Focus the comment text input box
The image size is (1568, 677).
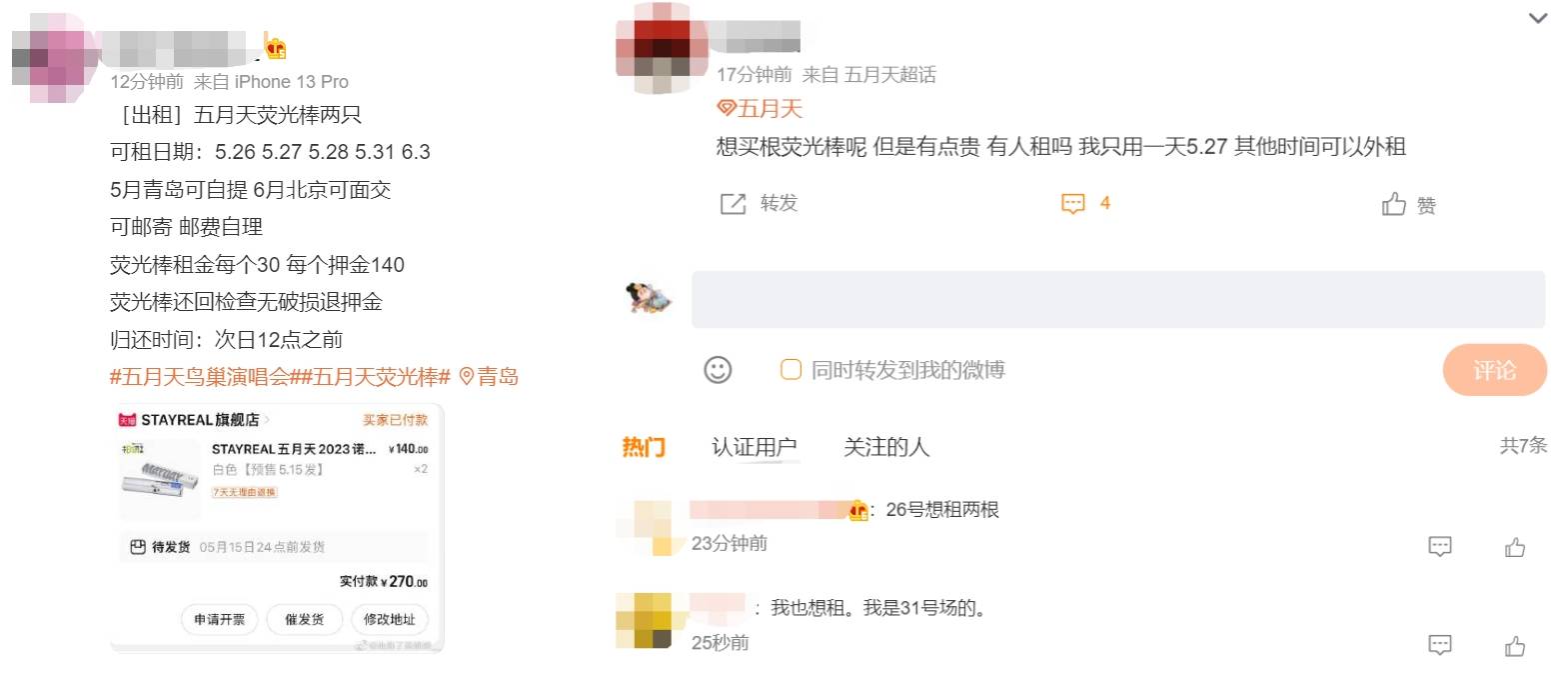tap(1118, 299)
